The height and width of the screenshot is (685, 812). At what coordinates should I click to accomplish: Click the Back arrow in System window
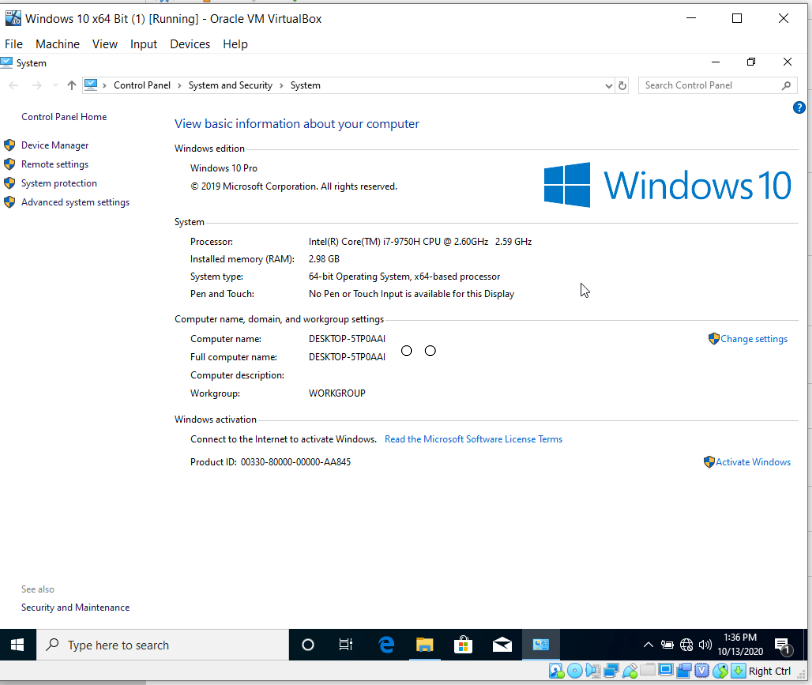click(x=14, y=85)
